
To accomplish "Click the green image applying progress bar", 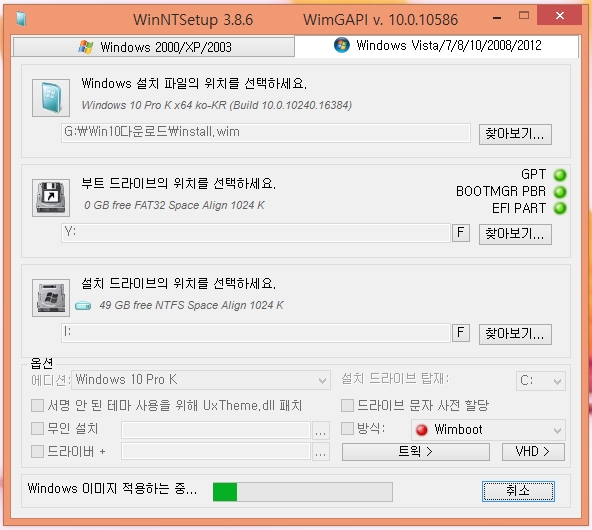I will pos(303,492).
